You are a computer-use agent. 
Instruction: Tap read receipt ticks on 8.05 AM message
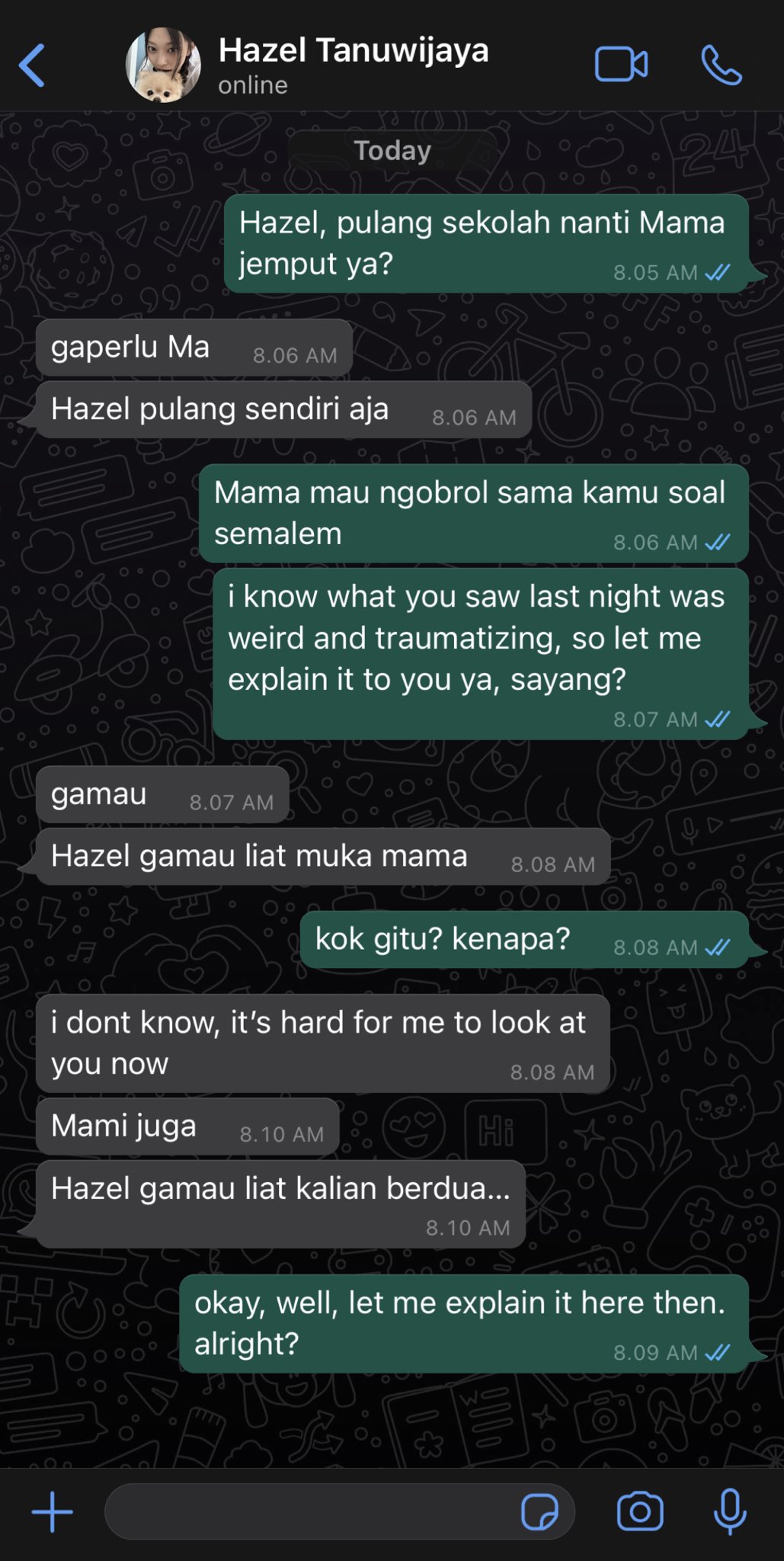pyautogui.click(x=718, y=272)
